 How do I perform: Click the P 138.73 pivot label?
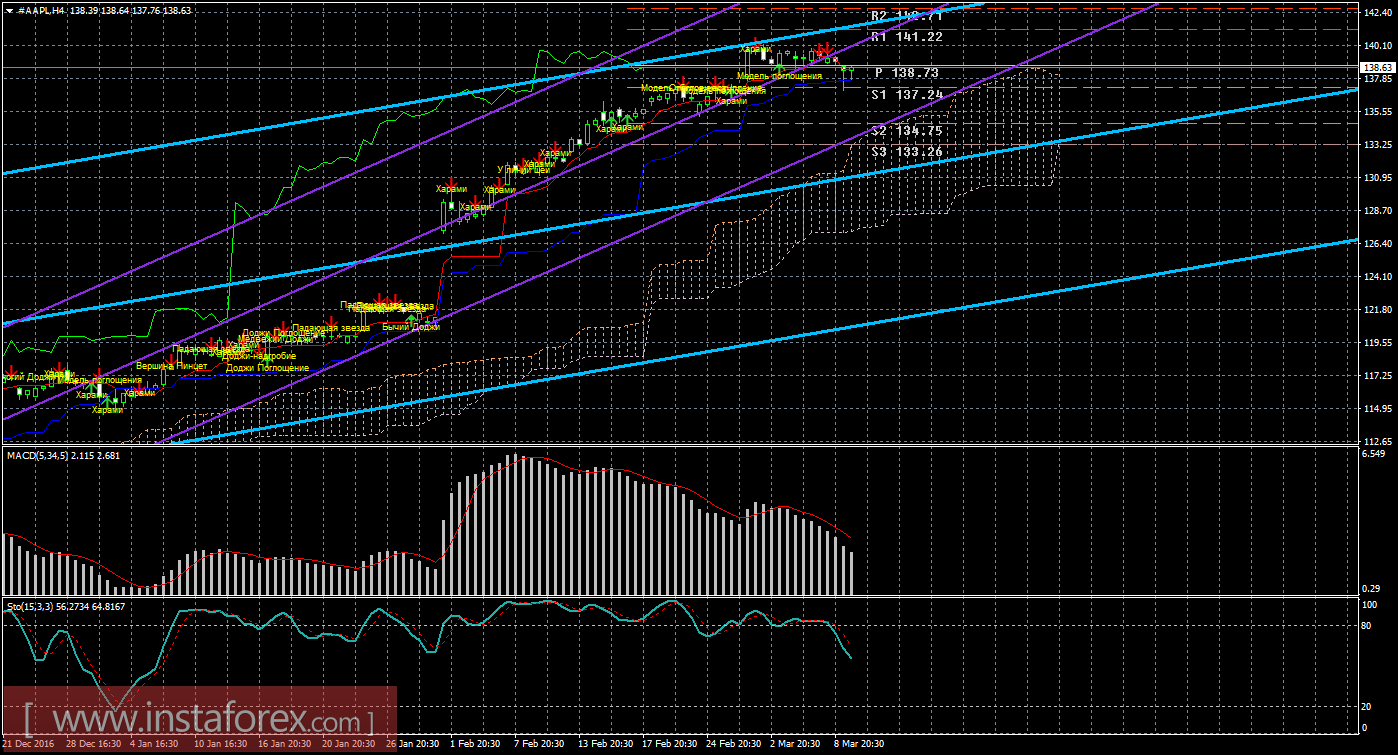pos(907,73)
